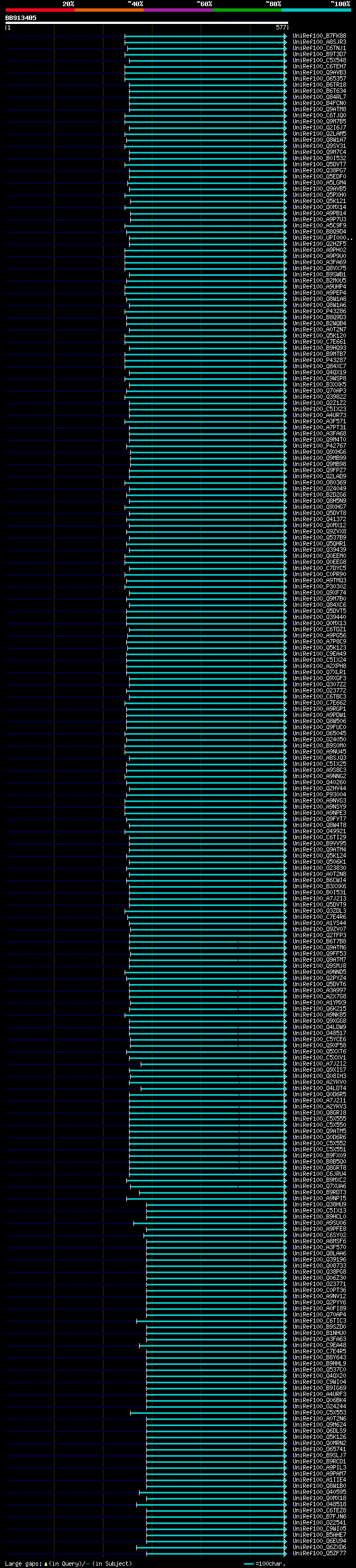
Task: Select the UniRef100_C6TNJ1 label
Action: point(319,48)
